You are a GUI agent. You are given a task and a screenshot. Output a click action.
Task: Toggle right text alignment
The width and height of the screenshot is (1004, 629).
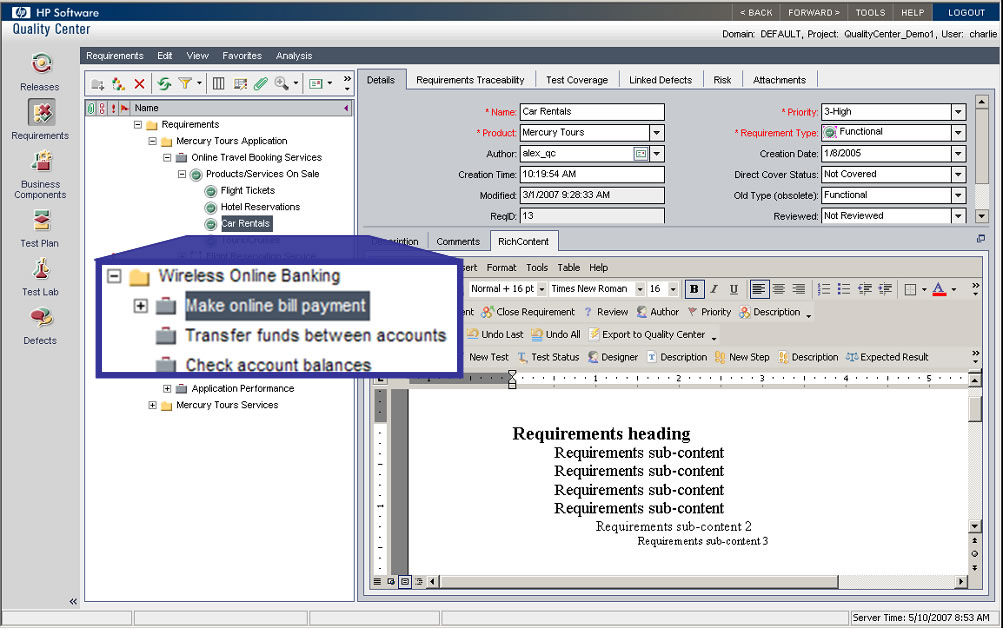tap(798, 290)
